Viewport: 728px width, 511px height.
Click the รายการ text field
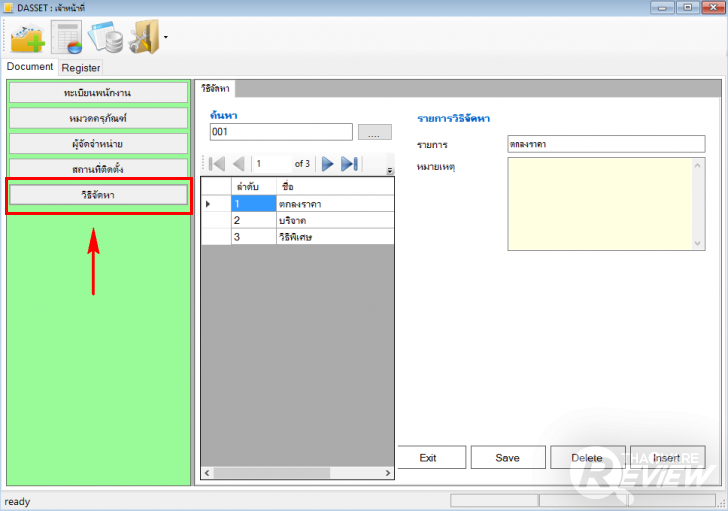tap(606, 144)
